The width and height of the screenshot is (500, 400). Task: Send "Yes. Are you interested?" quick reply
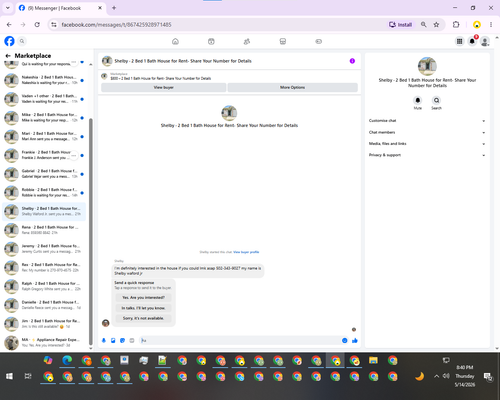(x=143, y=297)
